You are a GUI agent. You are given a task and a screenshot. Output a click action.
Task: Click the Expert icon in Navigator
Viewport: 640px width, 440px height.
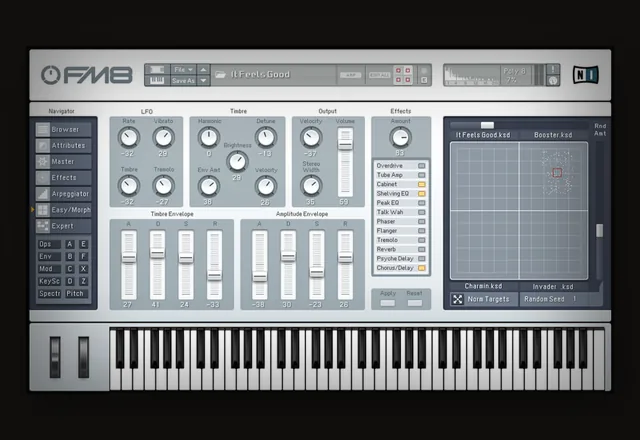coord(42,226)
